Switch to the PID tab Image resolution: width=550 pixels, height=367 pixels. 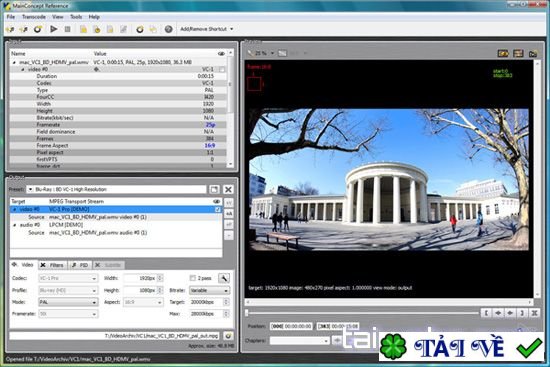click(x=80, y=265)
